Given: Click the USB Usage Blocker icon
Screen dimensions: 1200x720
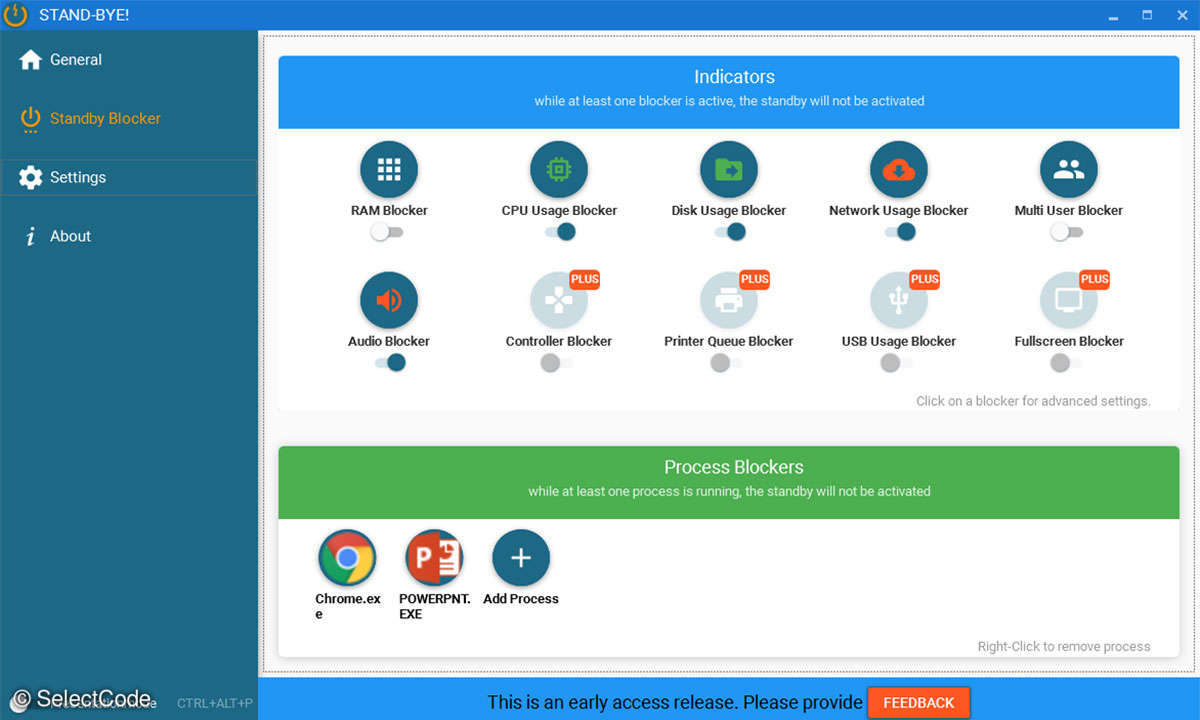Looking at the screenshot, I should pyautogui.click(x=899, y=300).
